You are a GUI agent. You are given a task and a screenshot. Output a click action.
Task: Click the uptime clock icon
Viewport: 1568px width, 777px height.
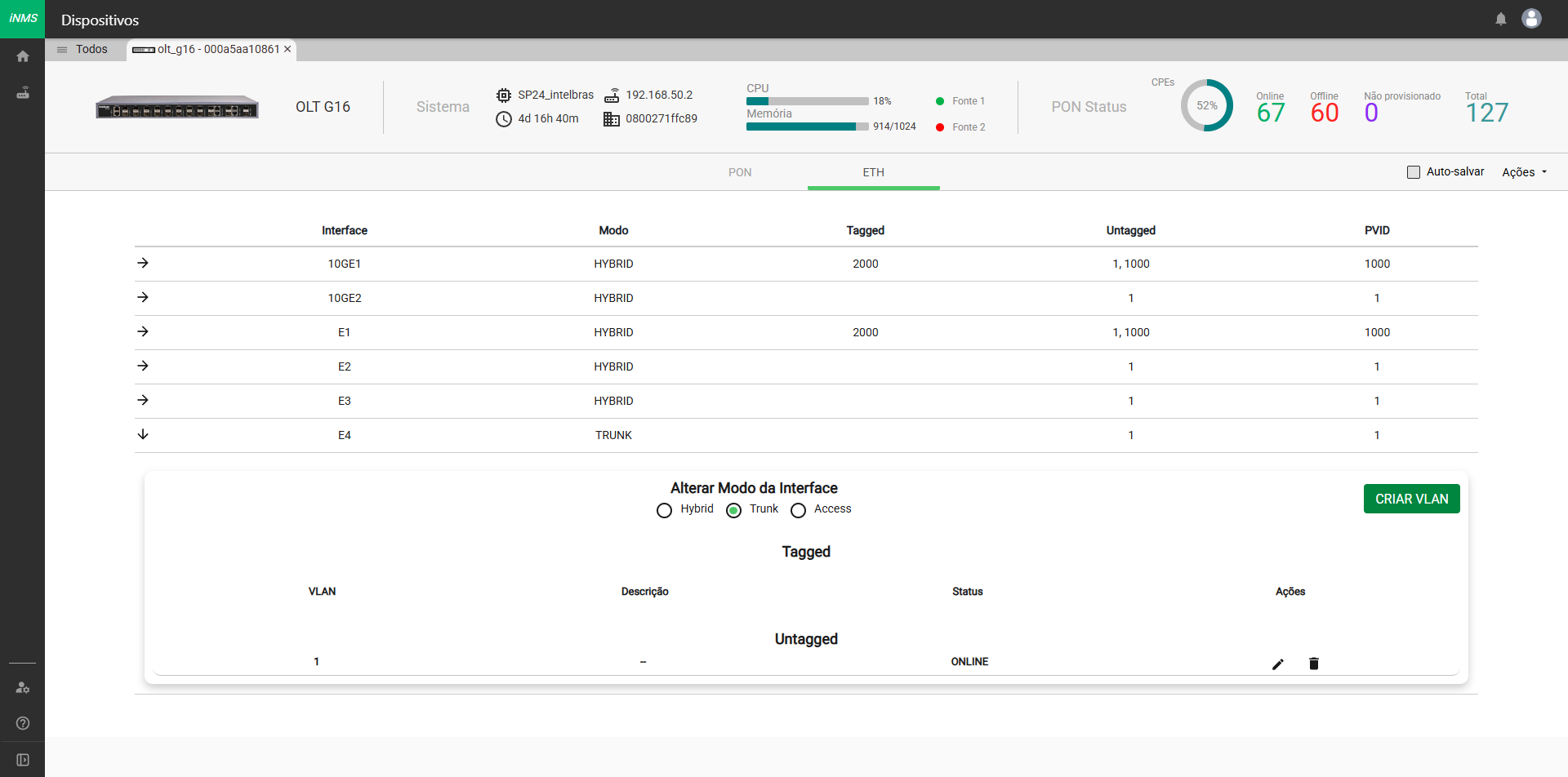point(504,119)
